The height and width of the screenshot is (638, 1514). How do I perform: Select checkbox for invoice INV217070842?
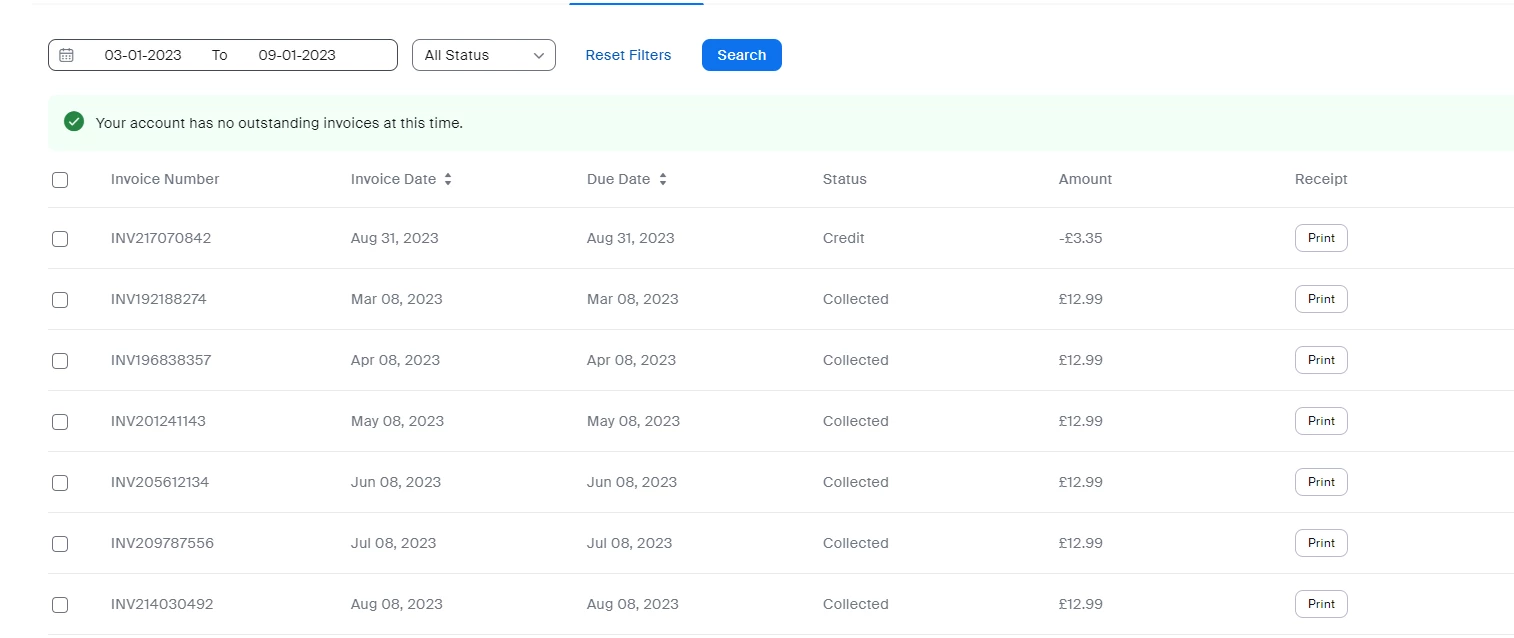[60, 239]
